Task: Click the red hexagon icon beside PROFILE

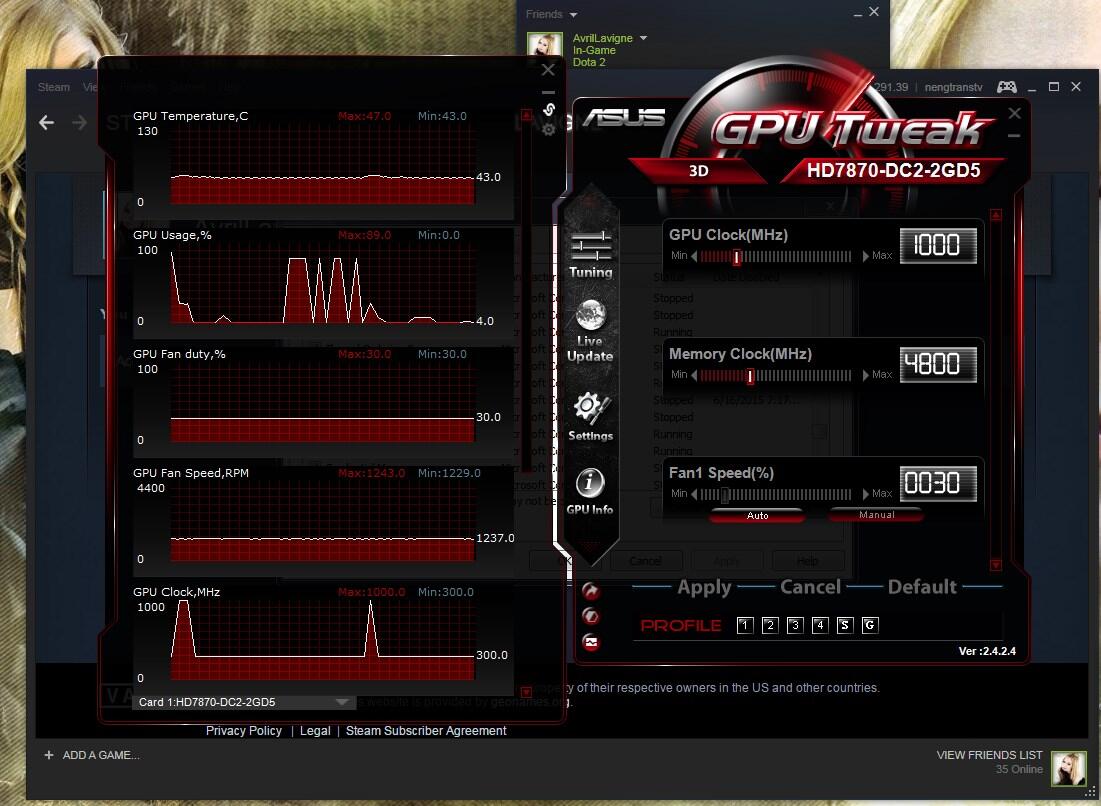Action: [591, 616]
